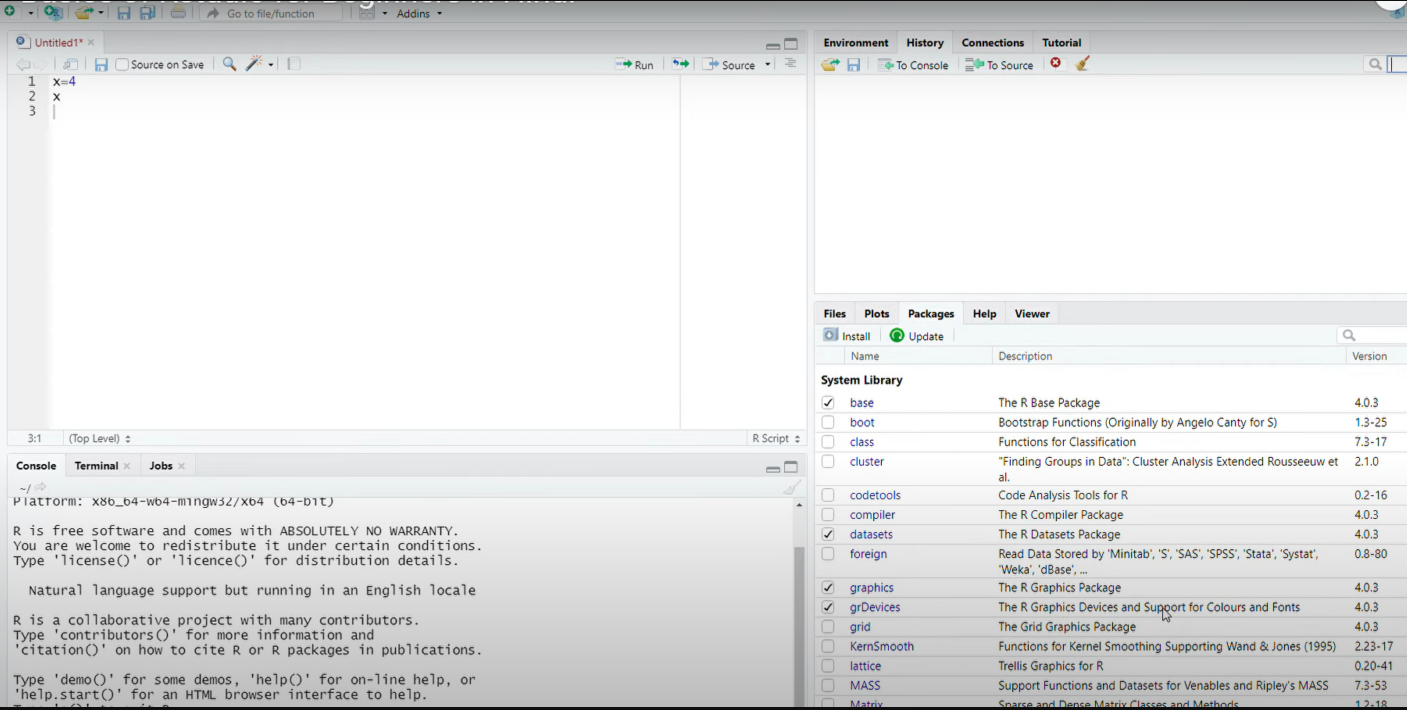Image resolution: width=1407 pixels, height=710 pixels.
Task: Switch to the Files tab
Action: 835,314
